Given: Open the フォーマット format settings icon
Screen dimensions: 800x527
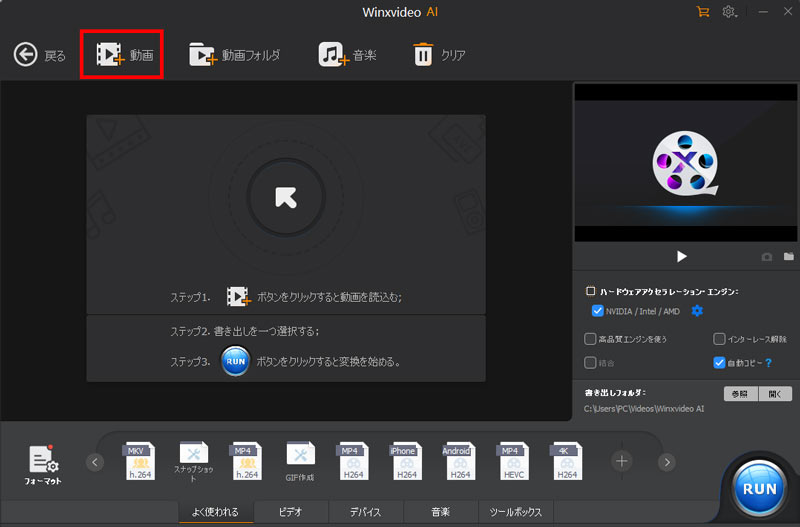Looking at the screenshot, I should [x=43, y=460].
